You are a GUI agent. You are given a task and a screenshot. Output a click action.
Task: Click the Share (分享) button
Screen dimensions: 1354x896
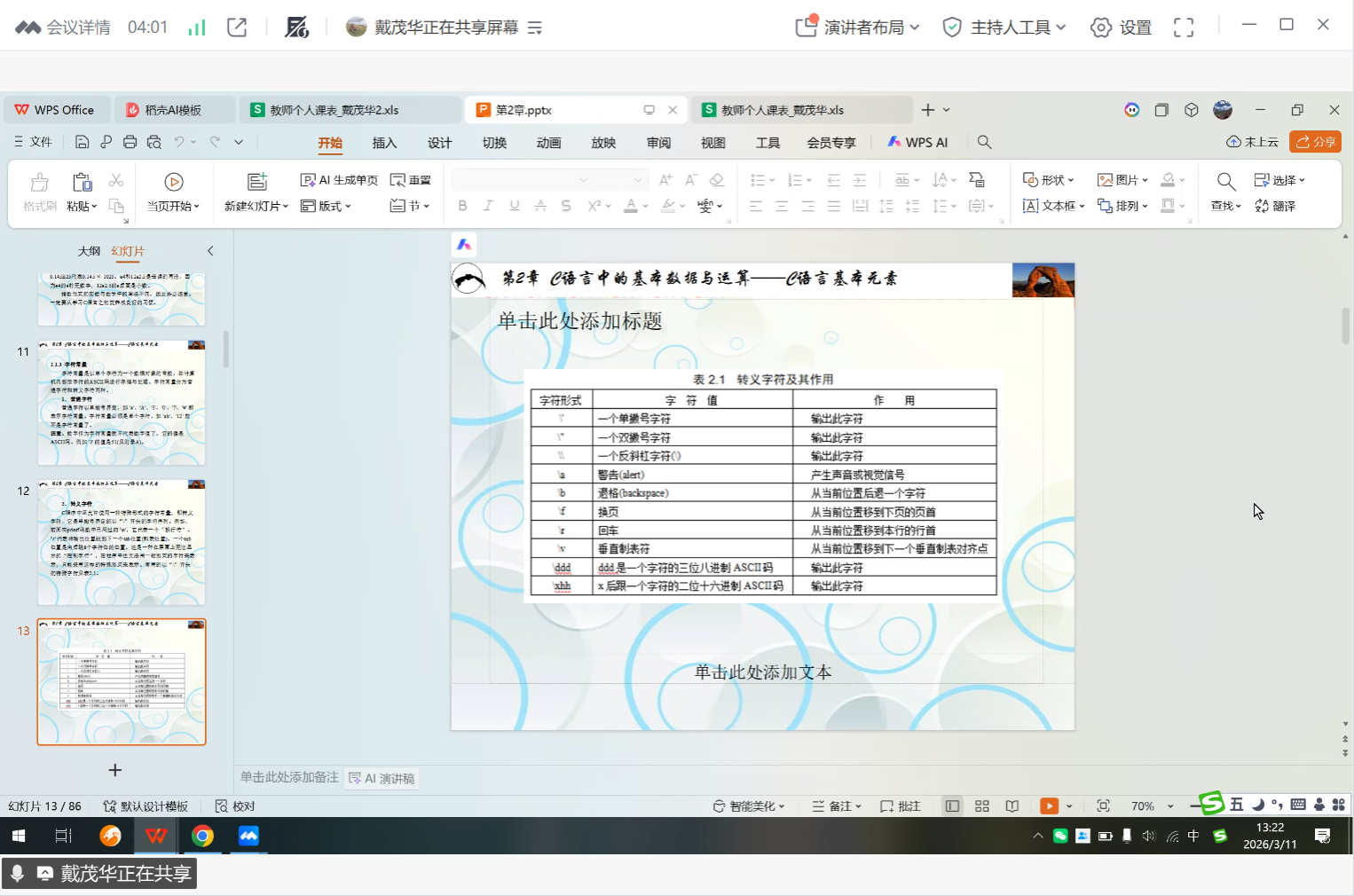1315,142
